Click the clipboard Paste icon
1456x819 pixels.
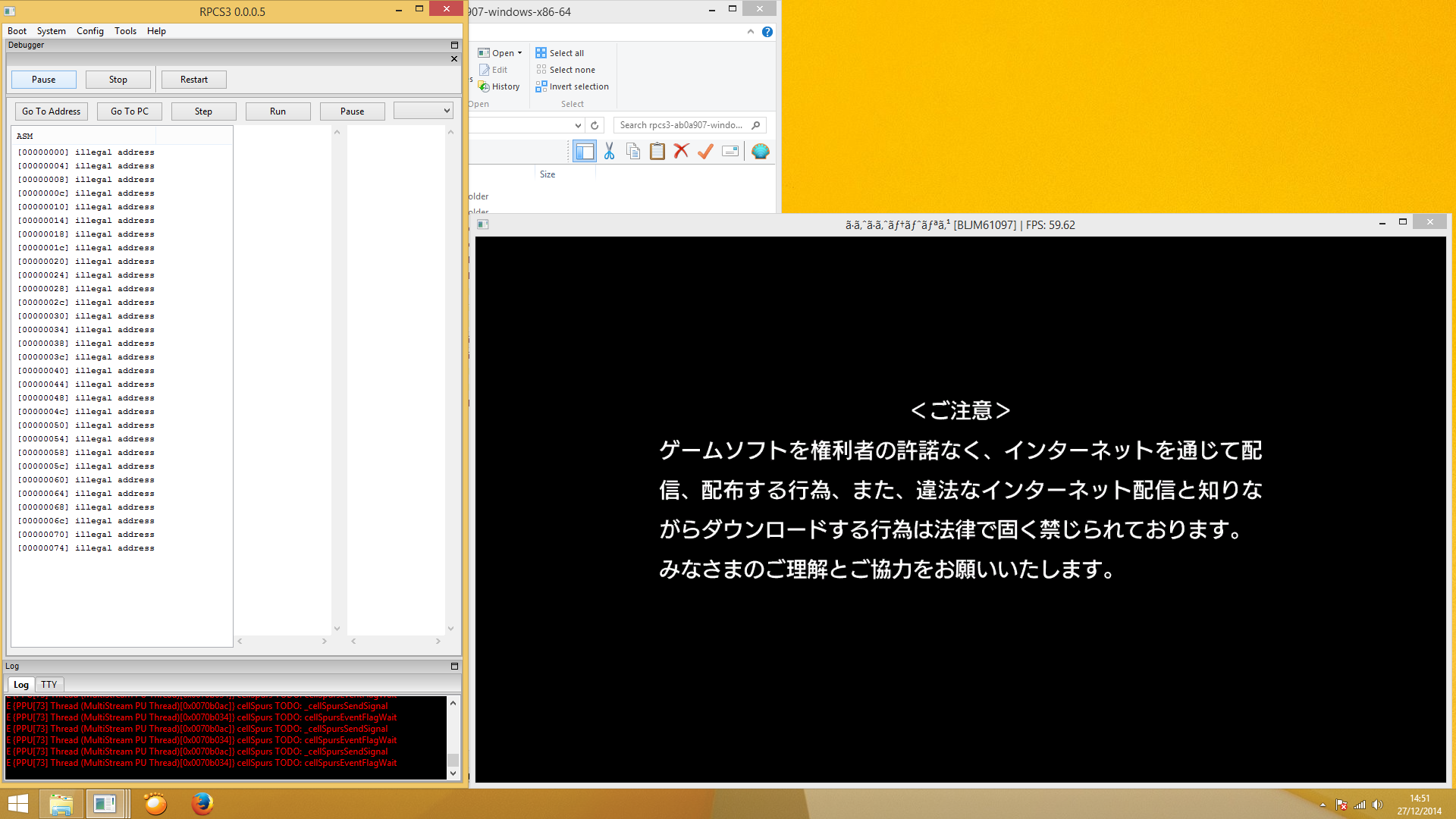[657, 152]
